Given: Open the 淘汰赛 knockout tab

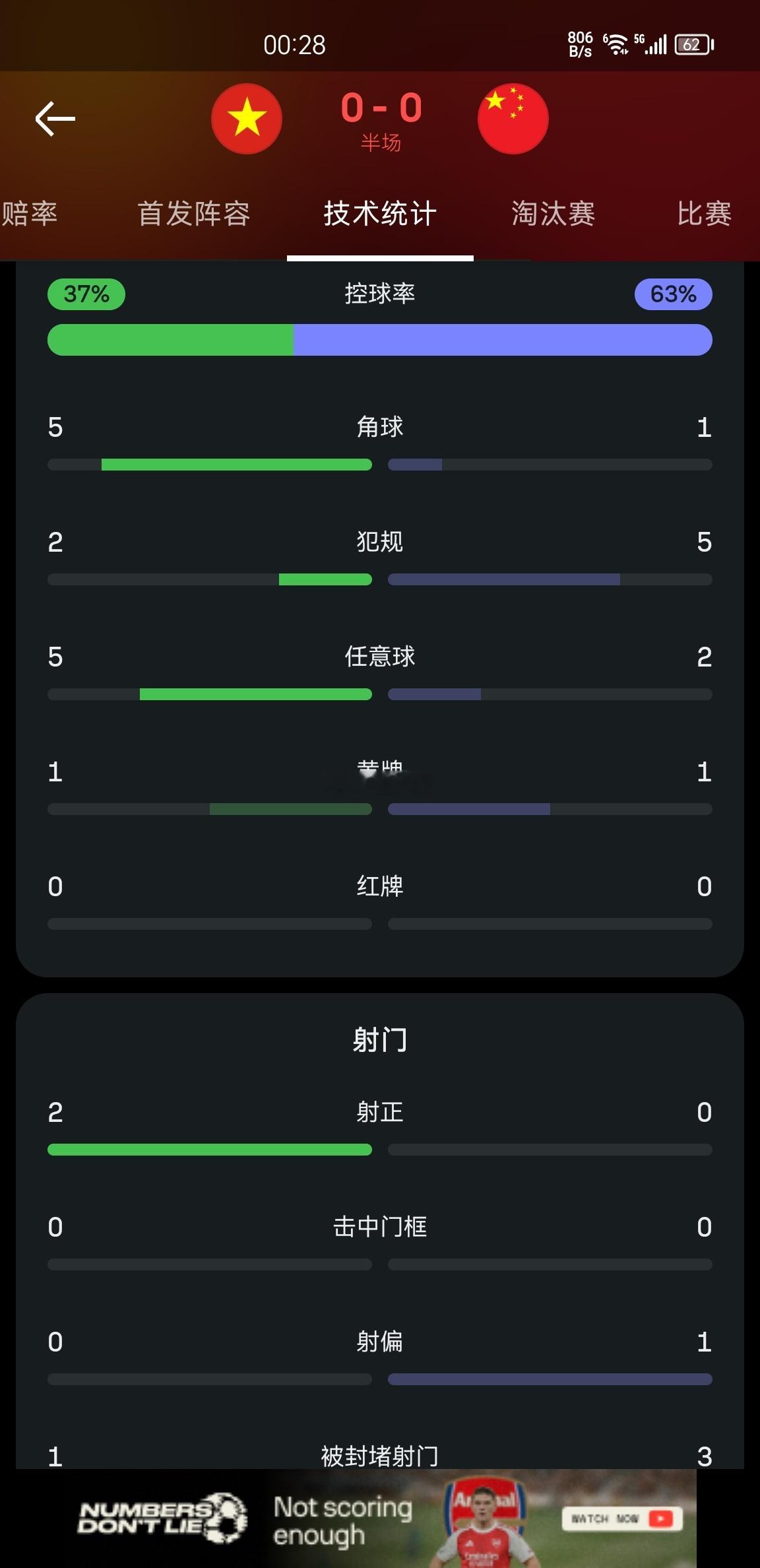Looking at the screenshot, I should [x=553, y=213].
